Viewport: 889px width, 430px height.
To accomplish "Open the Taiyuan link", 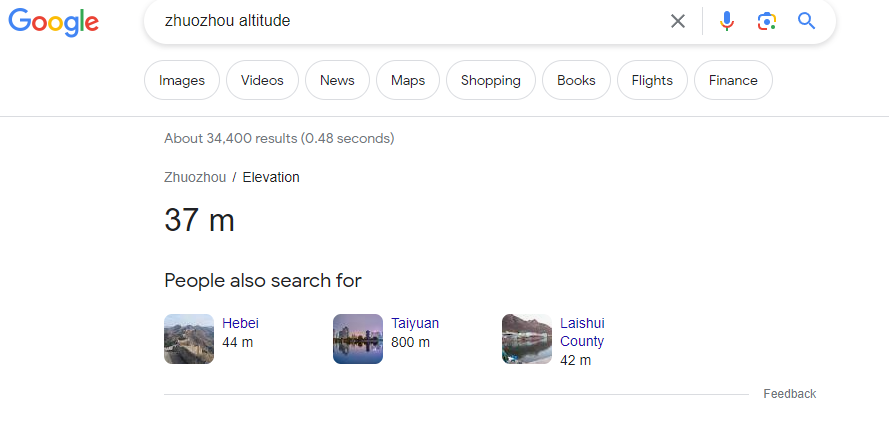I will pyautogui.click(x=415, y=323).
